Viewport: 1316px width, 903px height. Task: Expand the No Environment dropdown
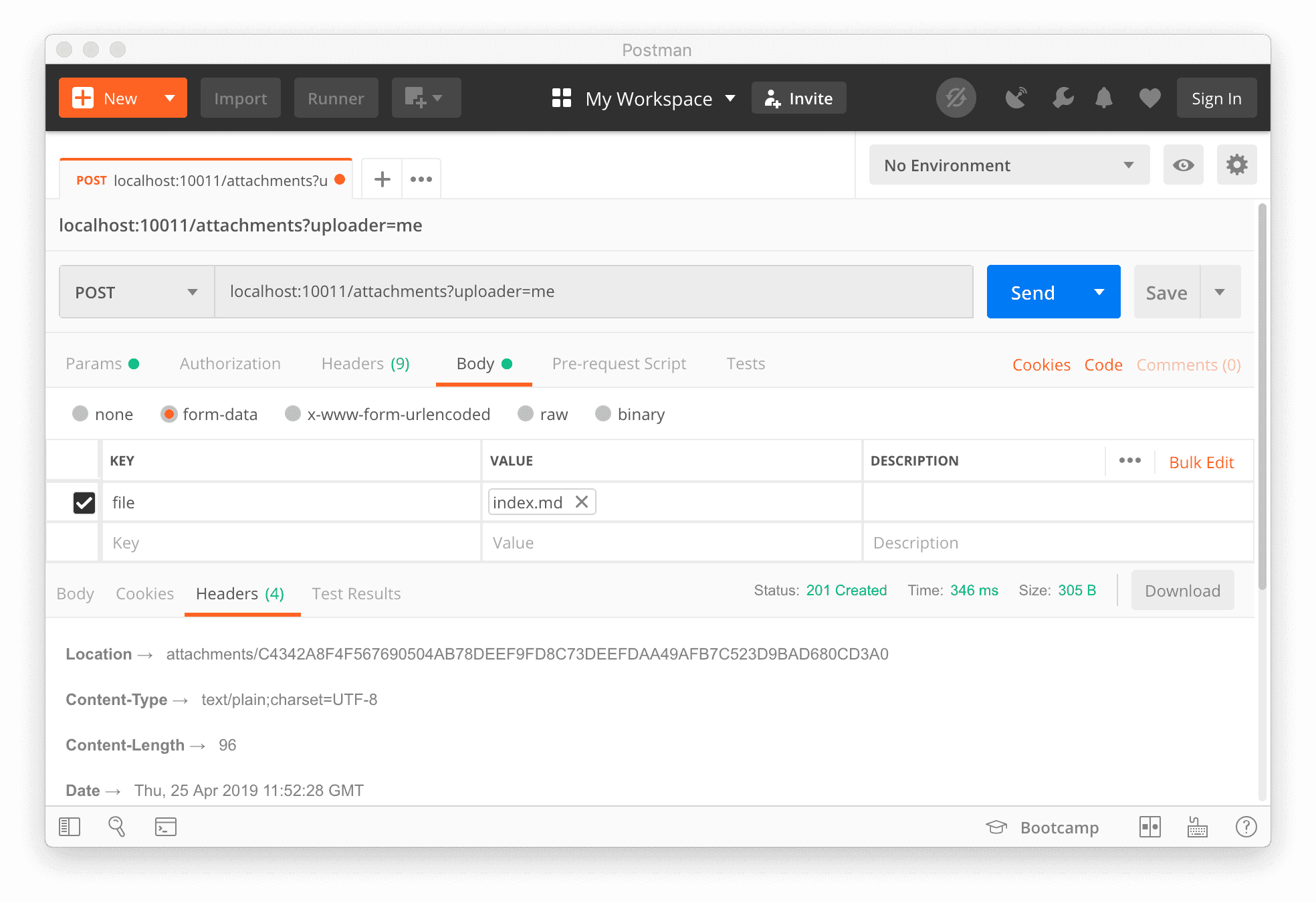coord(1009,165)
